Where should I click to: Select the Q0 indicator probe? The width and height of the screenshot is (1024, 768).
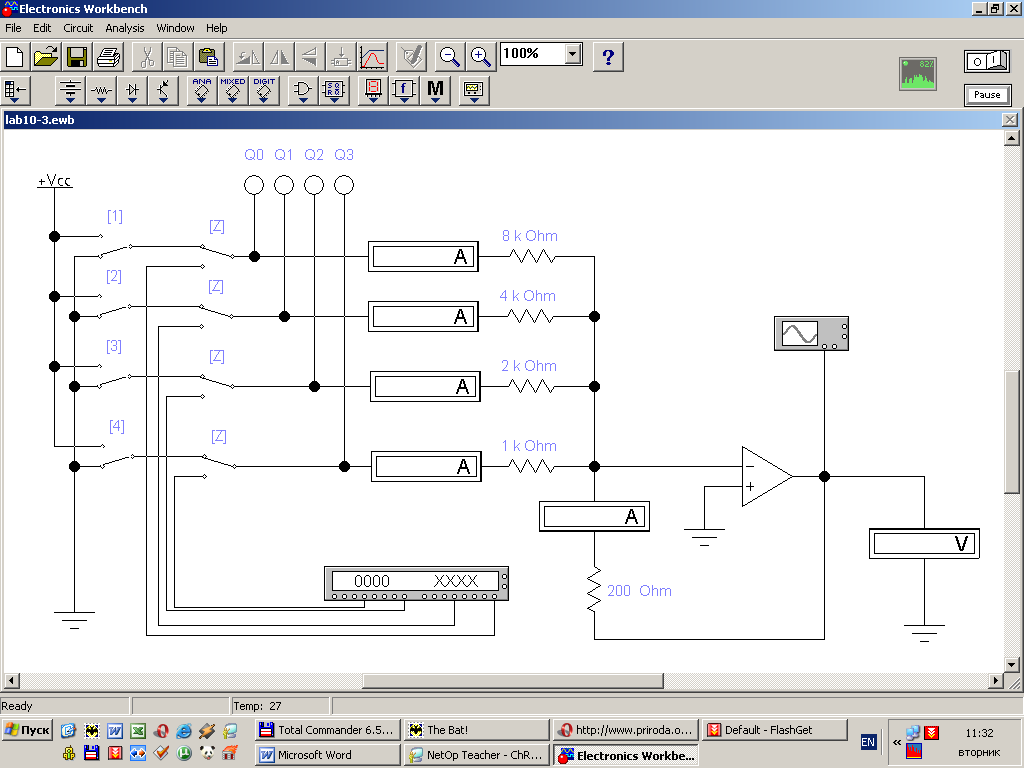pyautogui.click(x=254, y=185)
